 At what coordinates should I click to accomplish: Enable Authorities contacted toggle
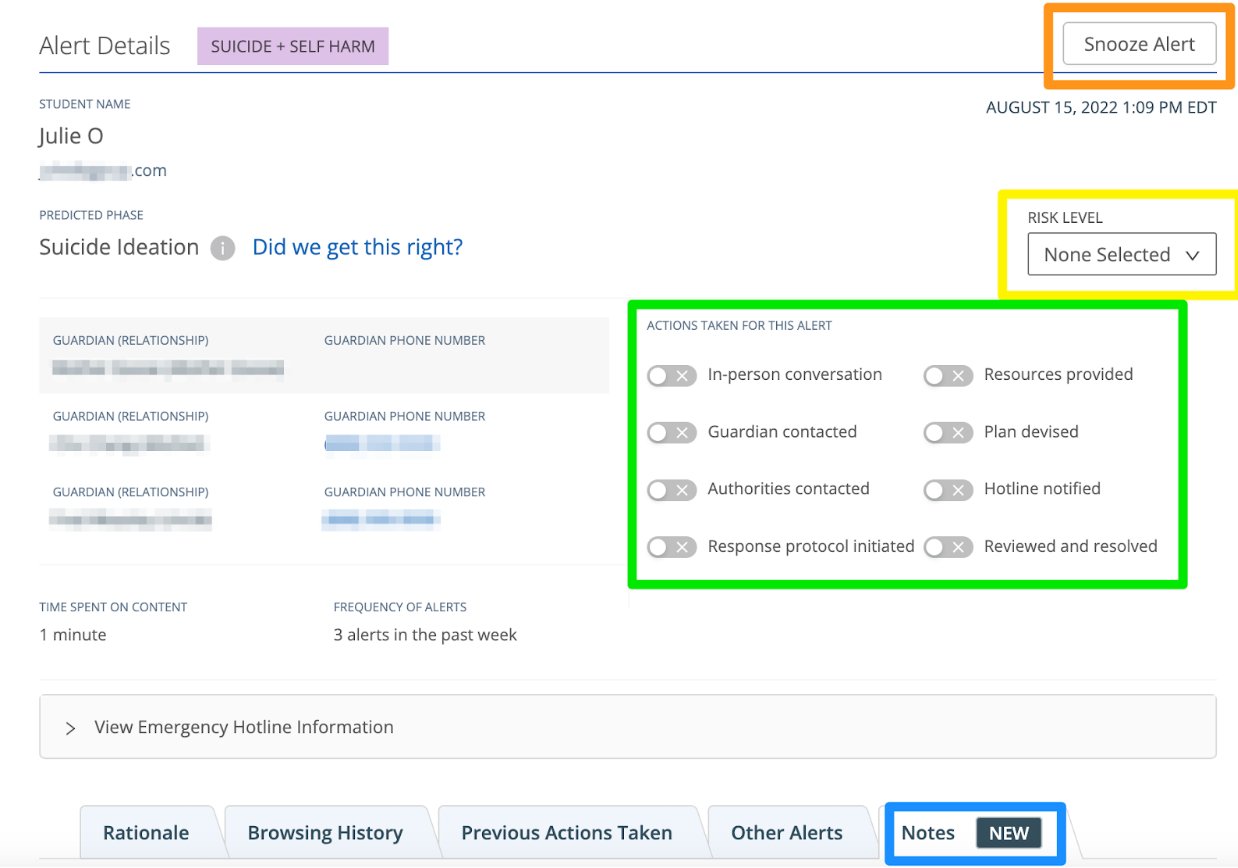click(x=672, y=490)
